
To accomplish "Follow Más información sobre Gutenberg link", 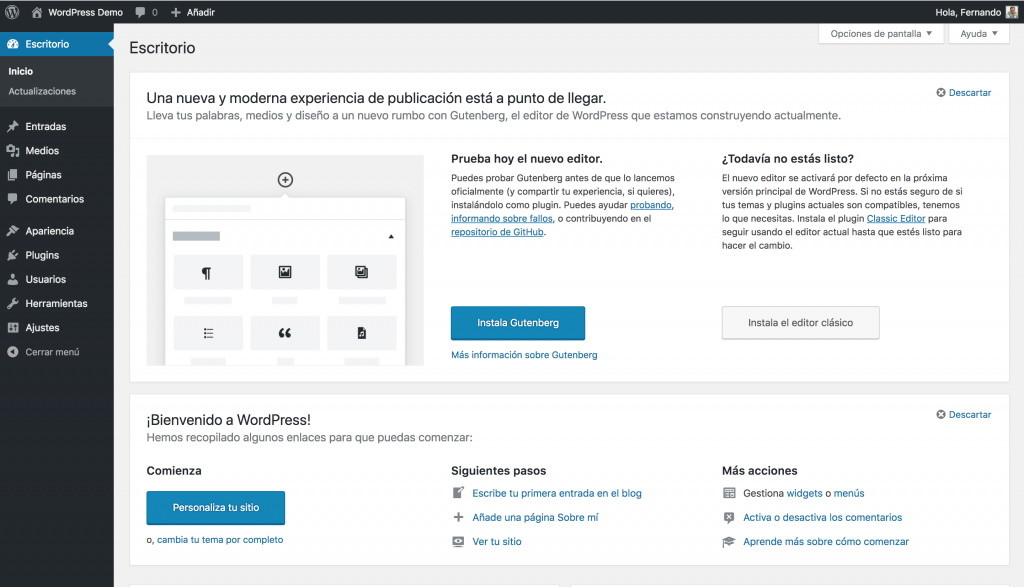I will click(x=524, y=355).
